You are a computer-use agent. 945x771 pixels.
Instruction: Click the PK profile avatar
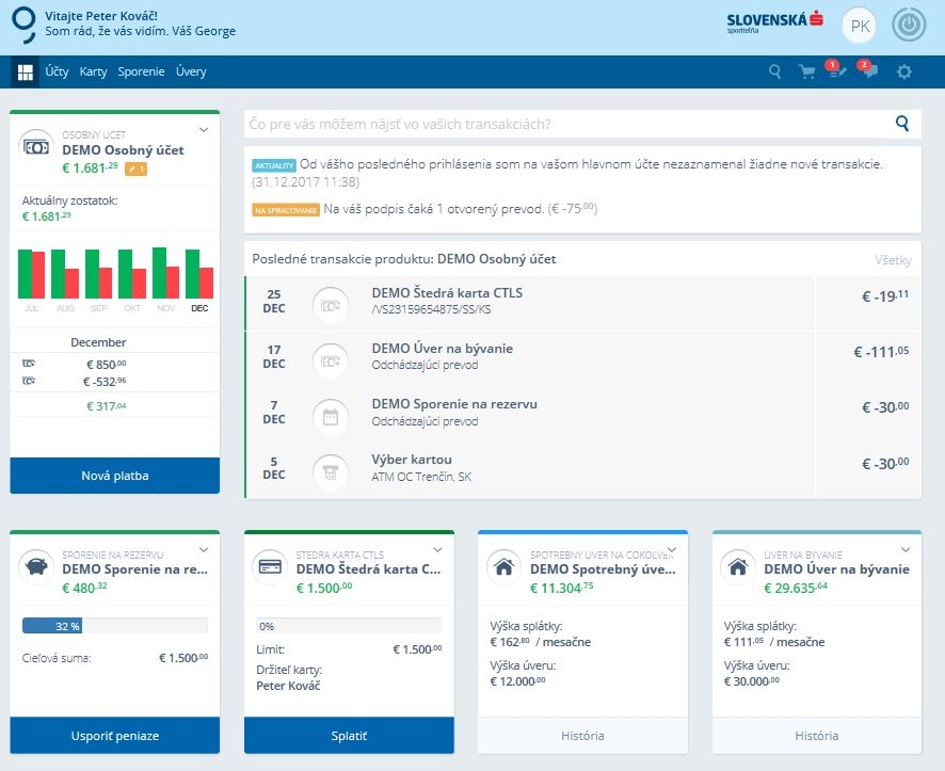pos(859,26)
